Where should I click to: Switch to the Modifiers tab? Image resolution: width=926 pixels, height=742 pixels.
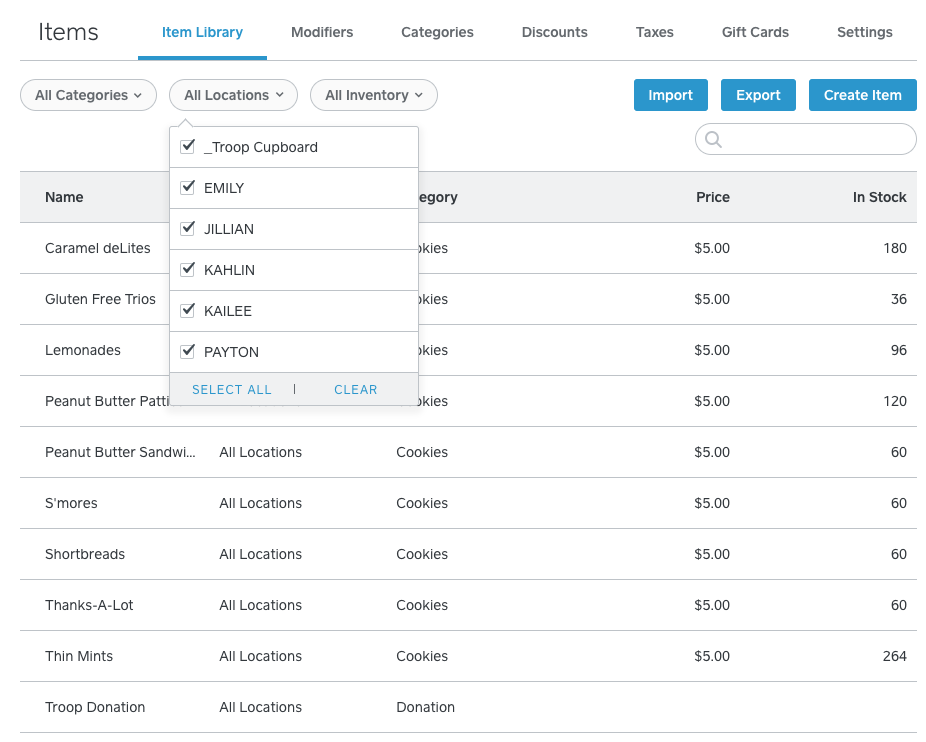pyautogui.click(x=322, y=32)
